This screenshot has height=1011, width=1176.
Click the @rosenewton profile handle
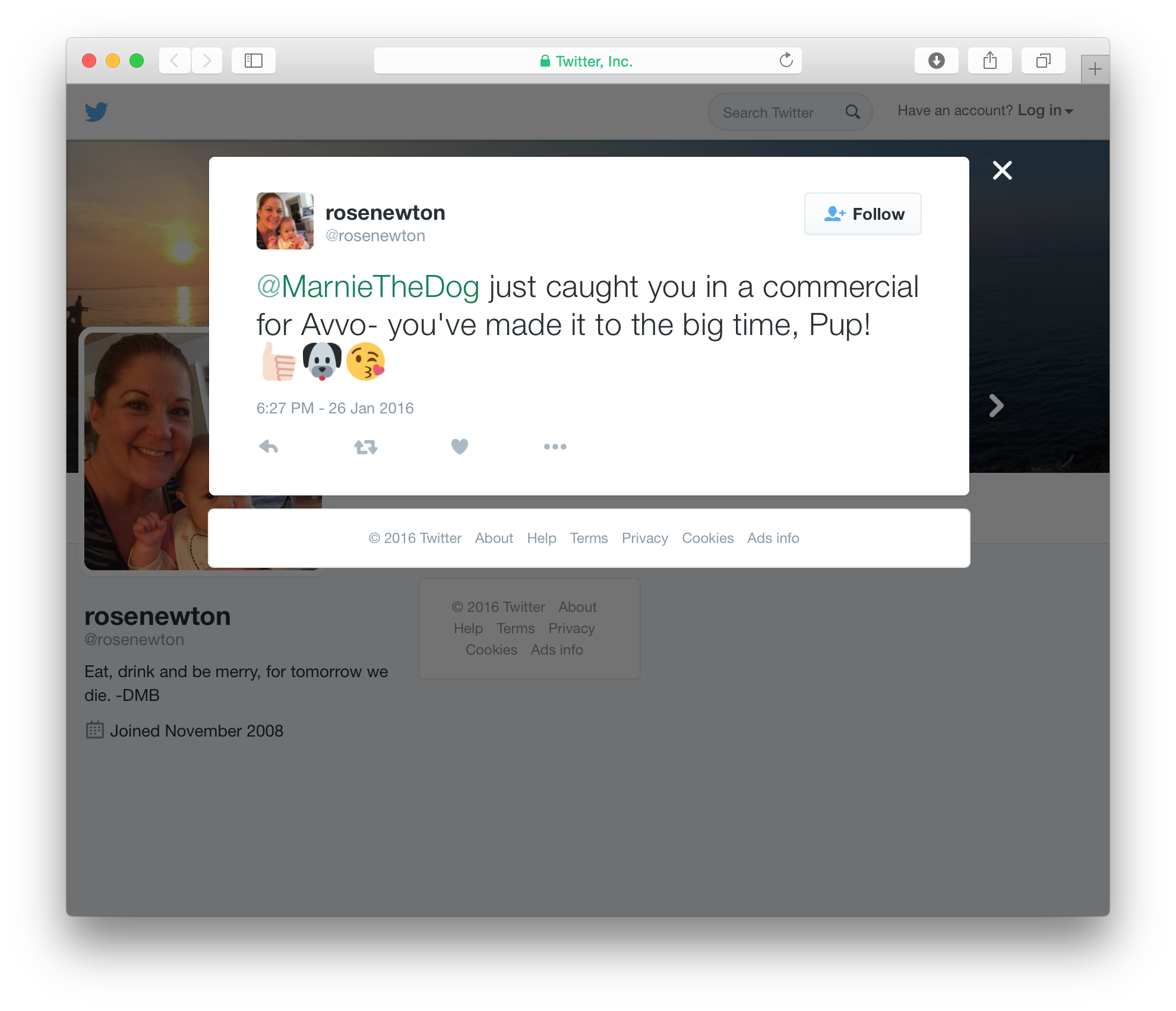coord(134,640)
